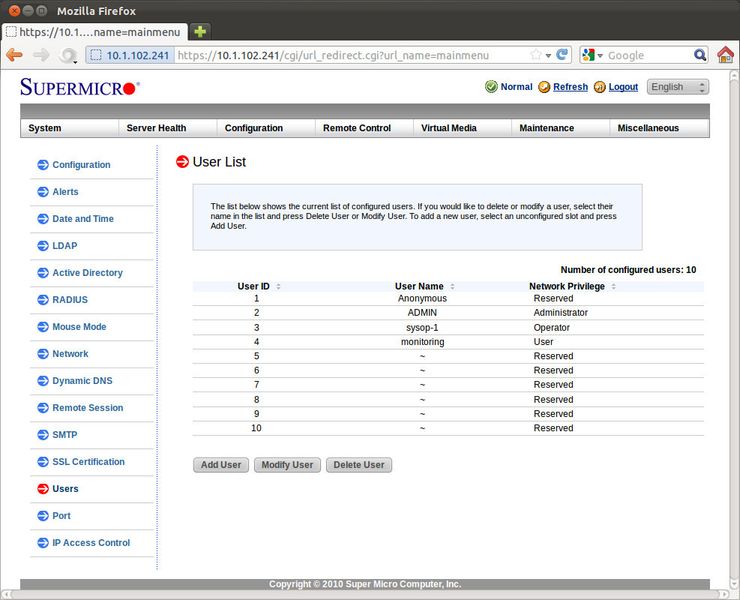Click the arrow icon beside Alerts
Screen dimensions: 740x600
tap(43, 192)
